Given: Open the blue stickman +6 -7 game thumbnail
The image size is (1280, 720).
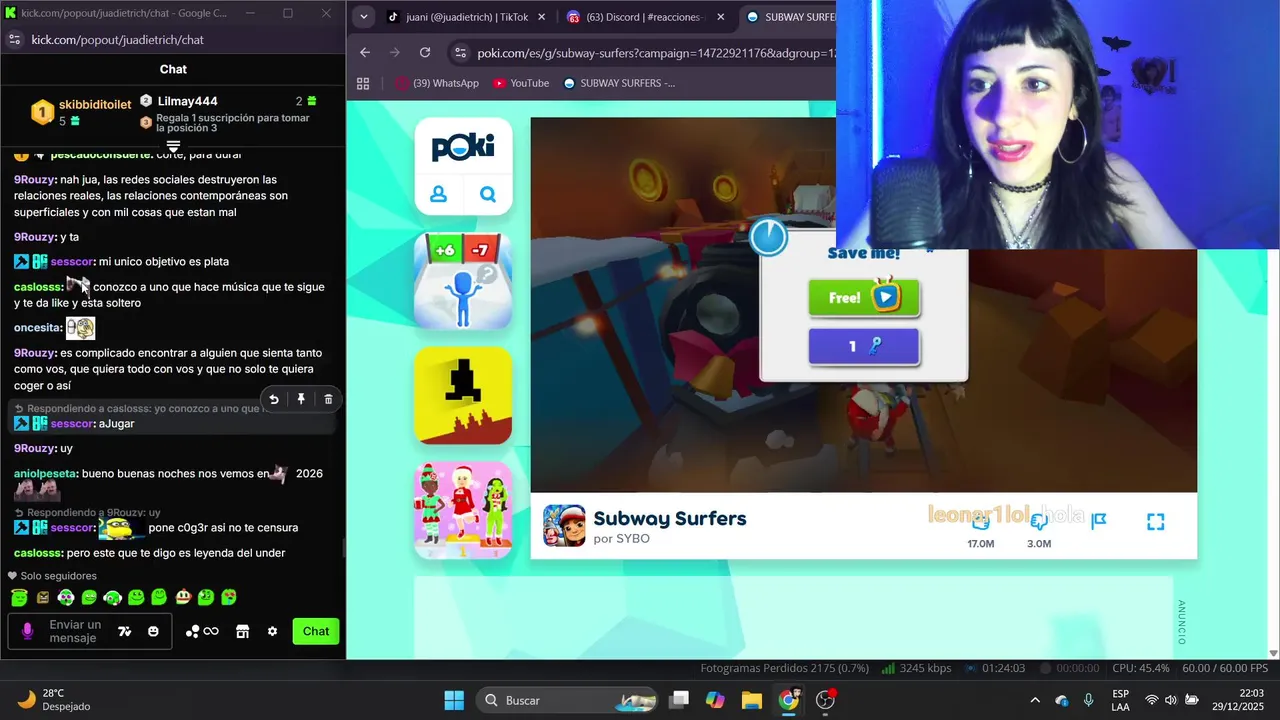Looking at the screenshot, I should (x=463, y=281).
